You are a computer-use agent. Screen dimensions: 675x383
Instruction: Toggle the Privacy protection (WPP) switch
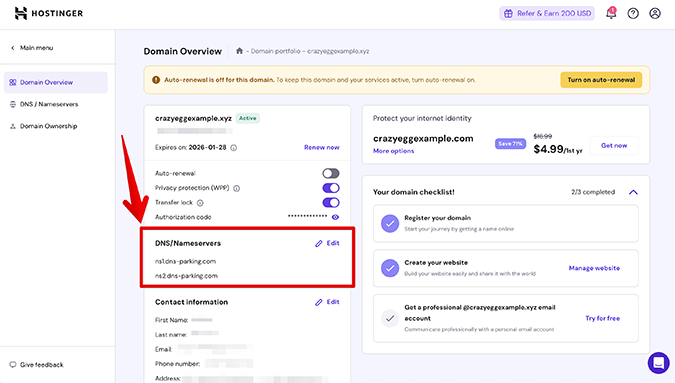coord(331,188)
